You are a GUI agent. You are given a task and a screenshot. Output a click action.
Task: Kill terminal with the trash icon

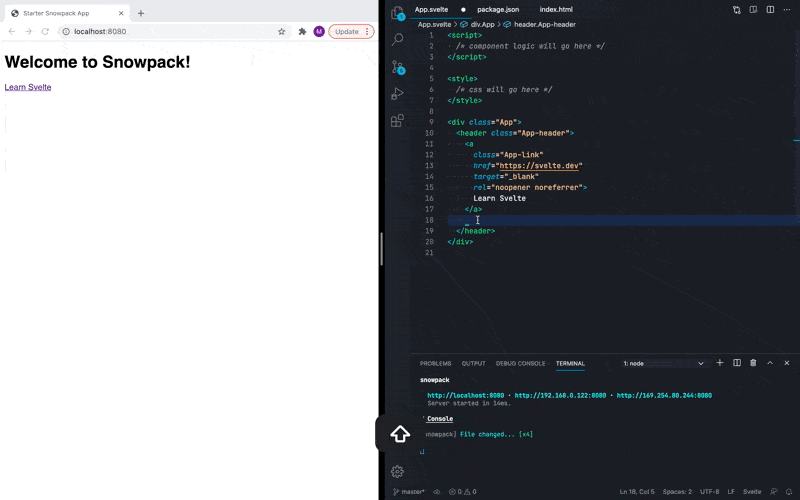[753, 363]
